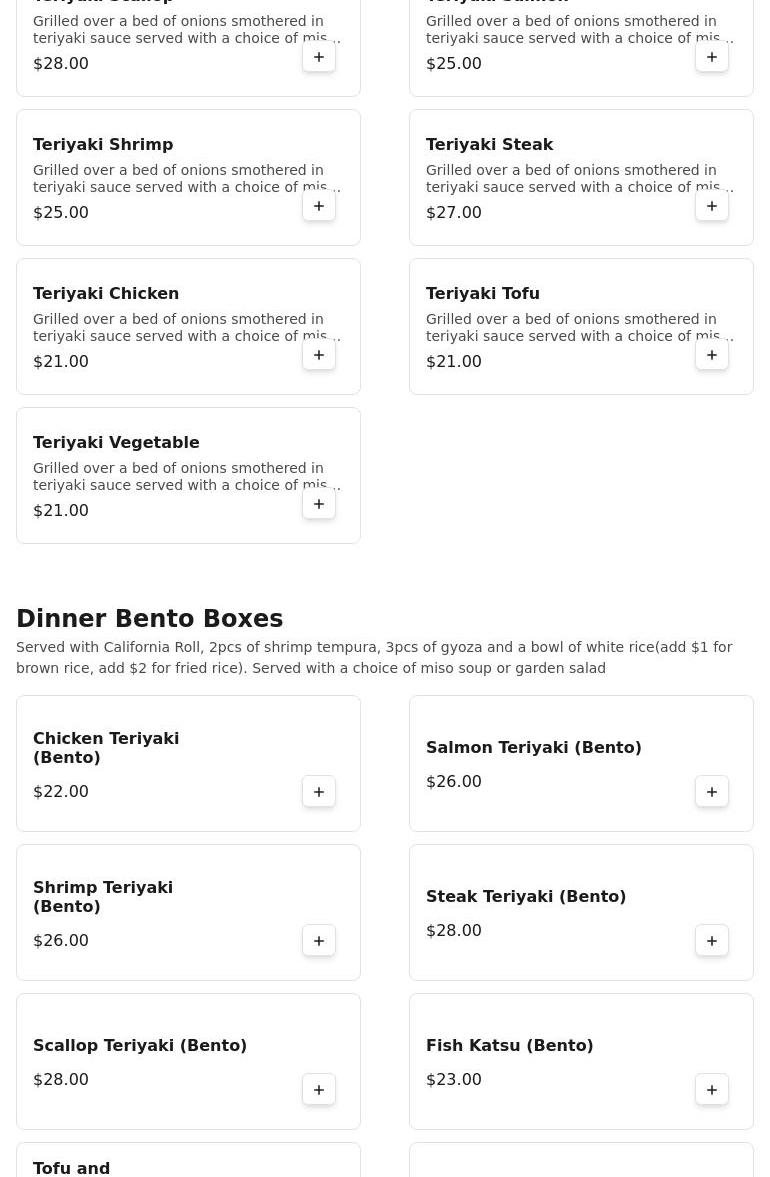Add Teriyaki Tofu with plus button
The image size is (770, 1177).
tap(711, 355)
